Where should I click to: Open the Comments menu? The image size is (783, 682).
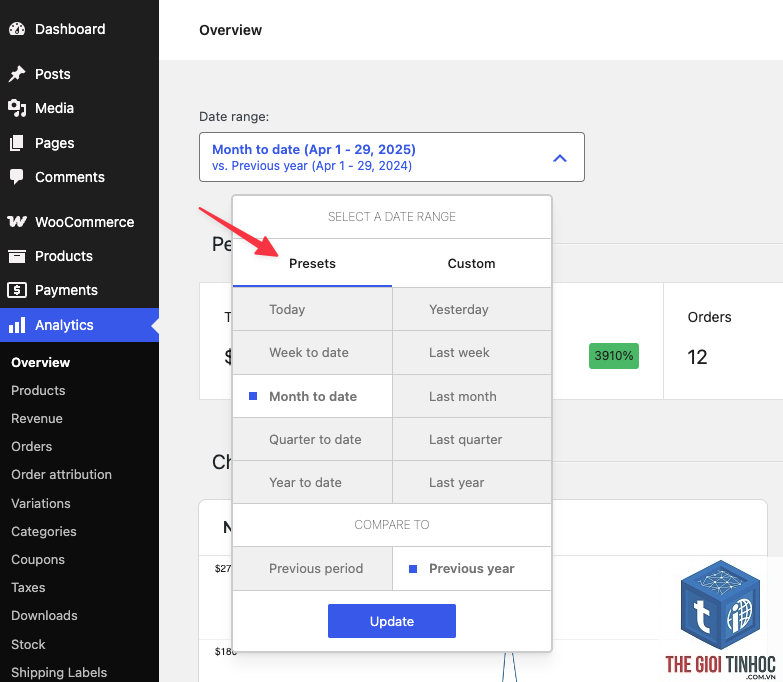coord(79,177)
